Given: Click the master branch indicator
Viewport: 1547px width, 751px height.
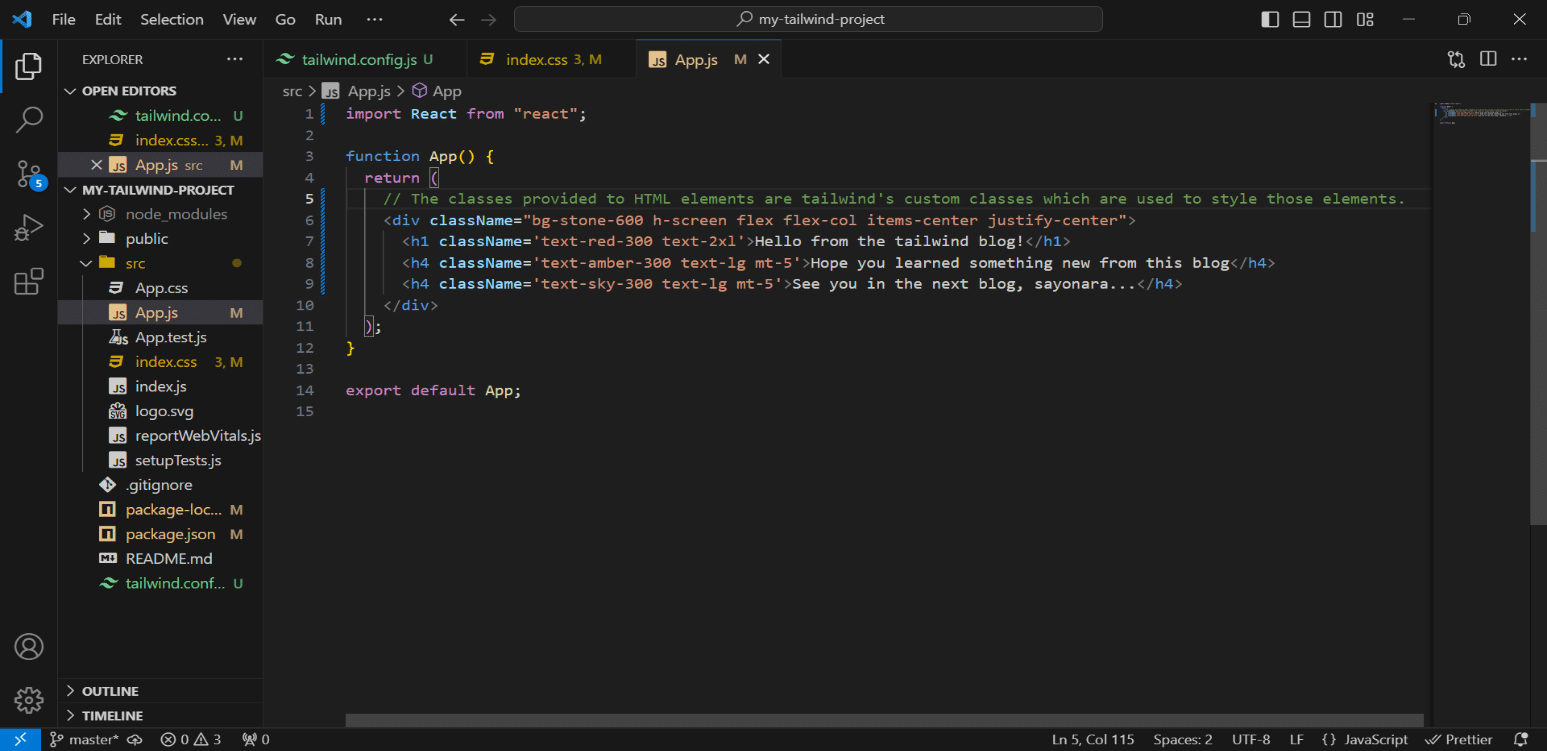Looking at the screenshot, I should tap(84, 740).
